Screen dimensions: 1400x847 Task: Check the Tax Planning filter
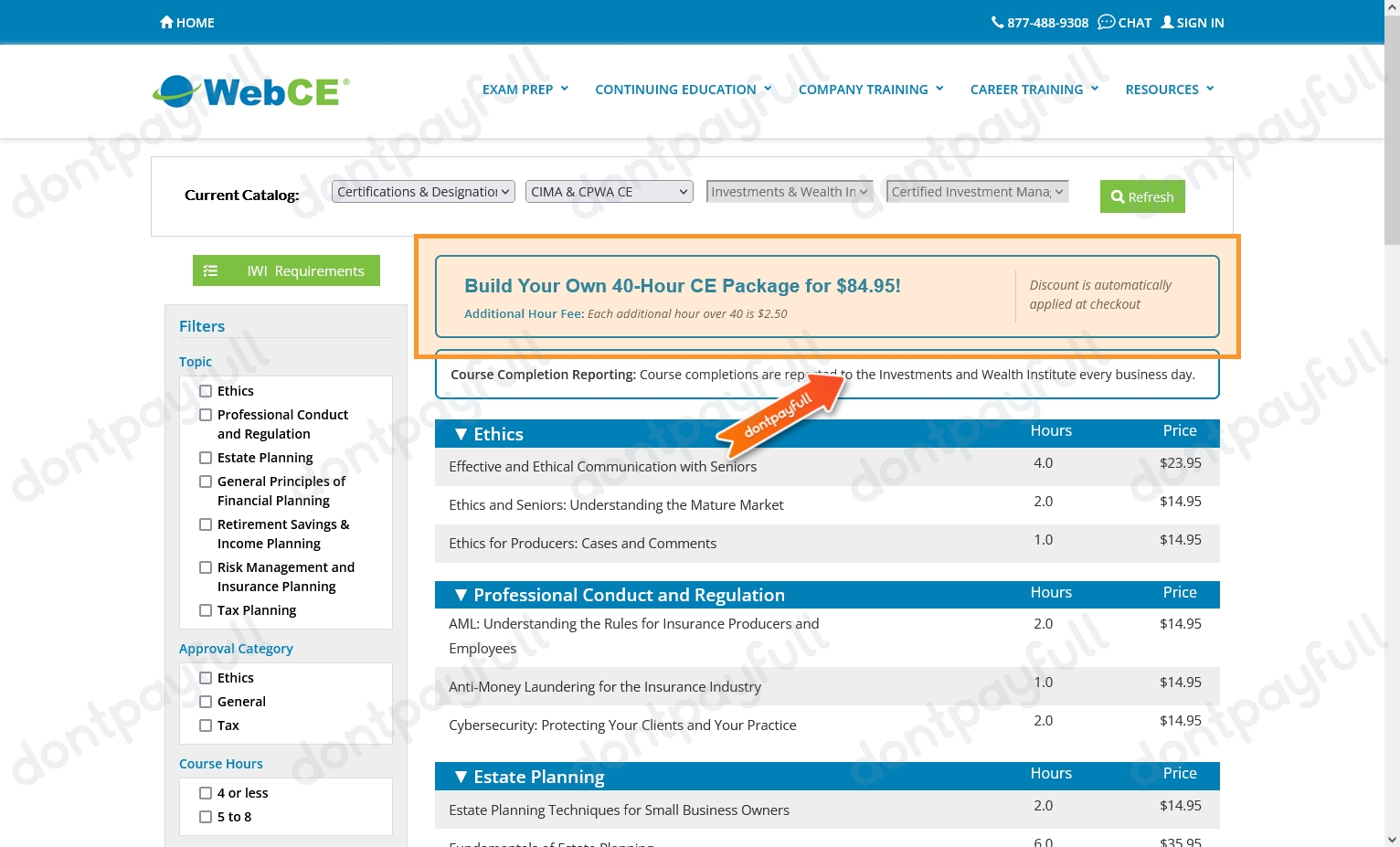click(206, 609)
